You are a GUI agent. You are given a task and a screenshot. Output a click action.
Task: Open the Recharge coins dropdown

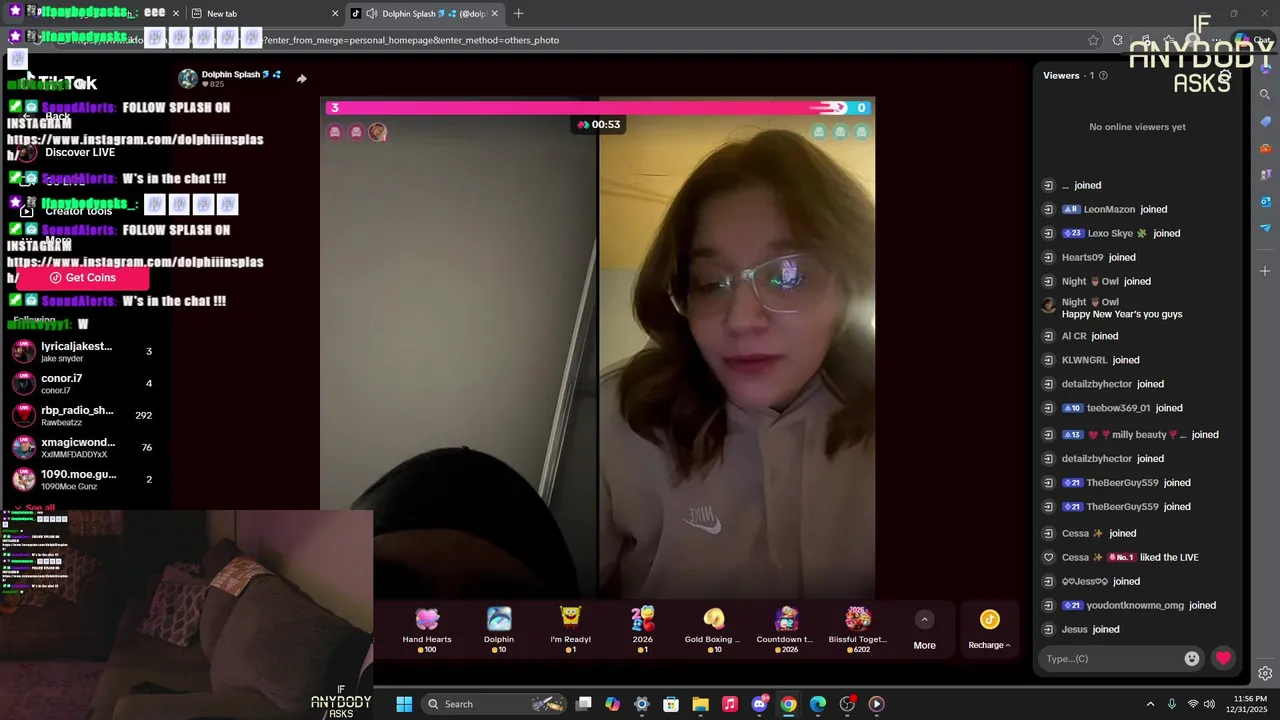[x=989, y=631]
